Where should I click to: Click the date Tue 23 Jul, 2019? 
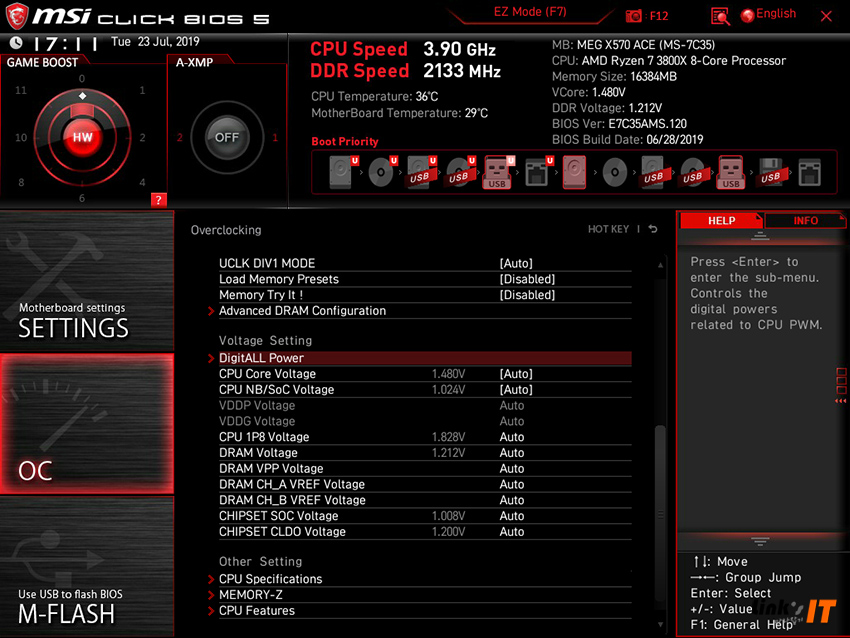(155, 42)
